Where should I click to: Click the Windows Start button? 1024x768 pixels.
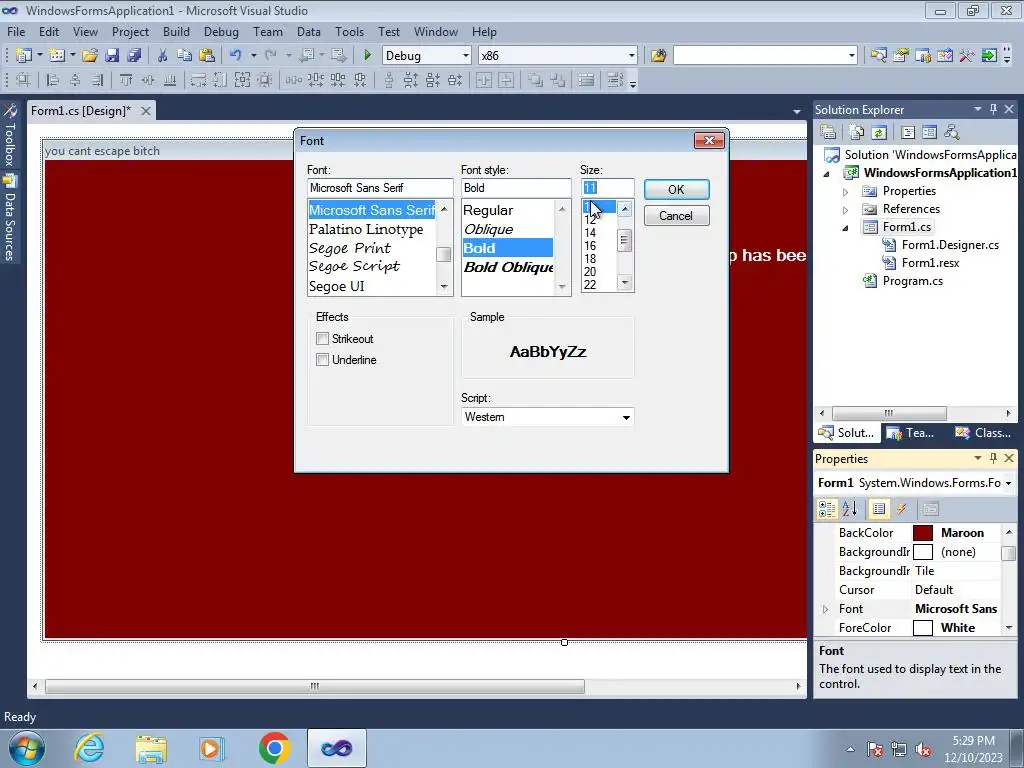27,748
